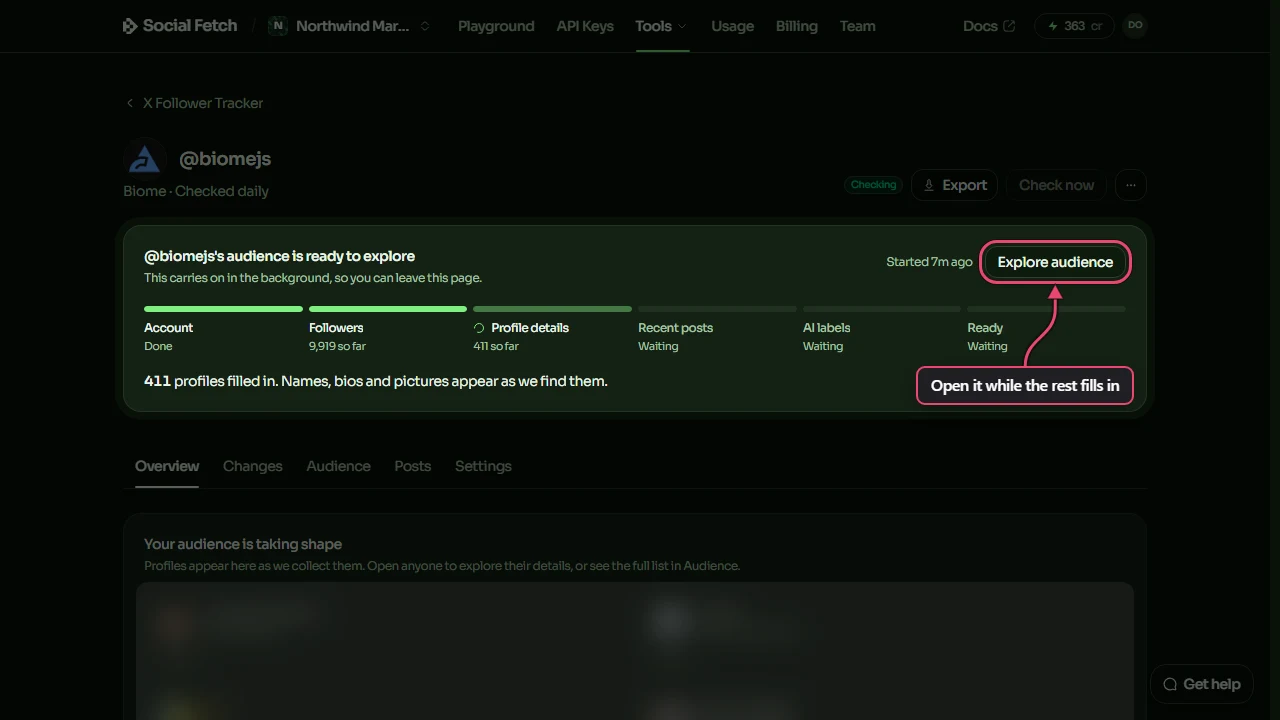Open the DO user avatar menu

[1135, 25]
